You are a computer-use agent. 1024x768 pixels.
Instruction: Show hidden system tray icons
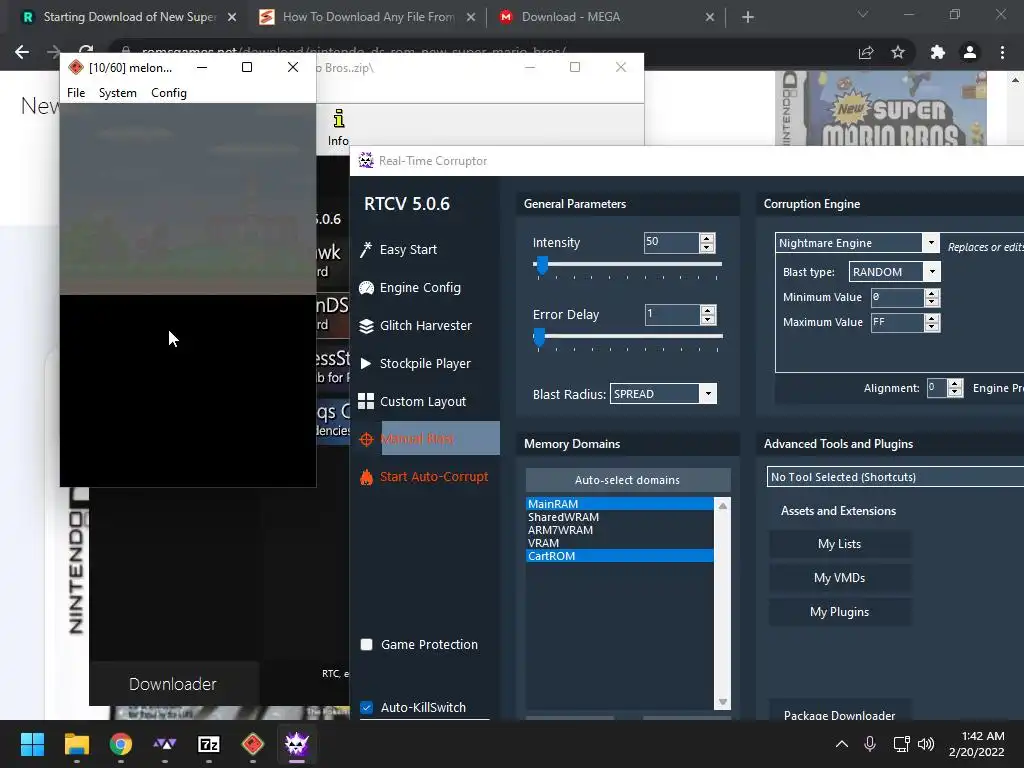coord(842,744)
